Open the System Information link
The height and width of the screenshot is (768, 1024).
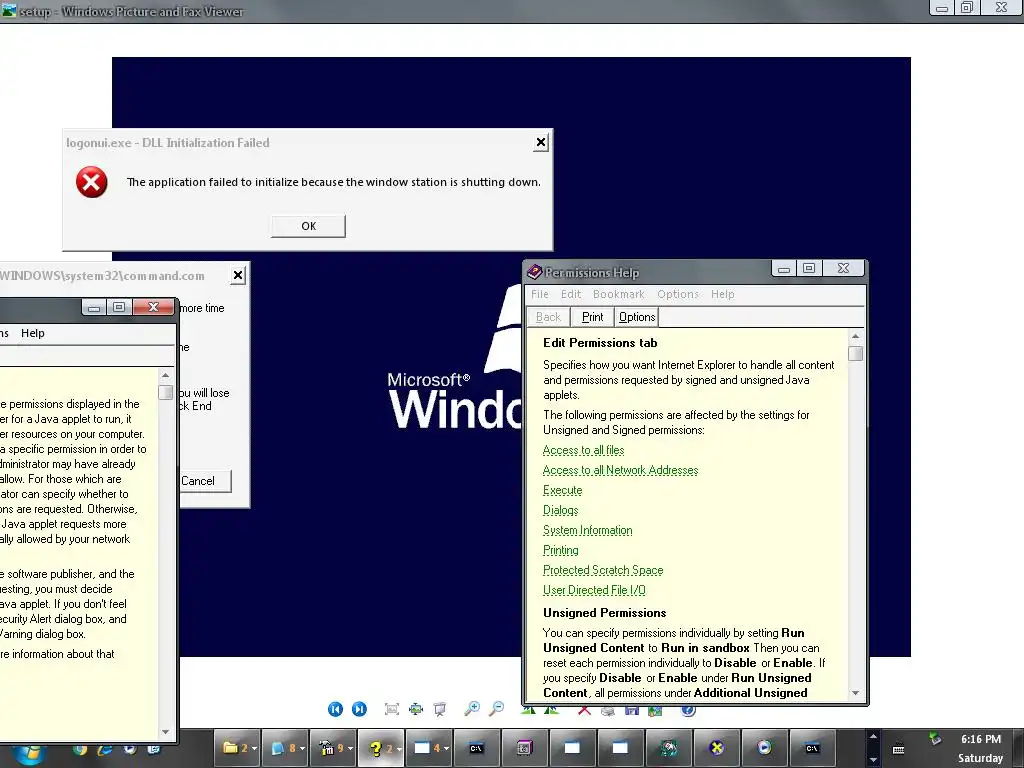pyautogui.click(x=588, y=530)
